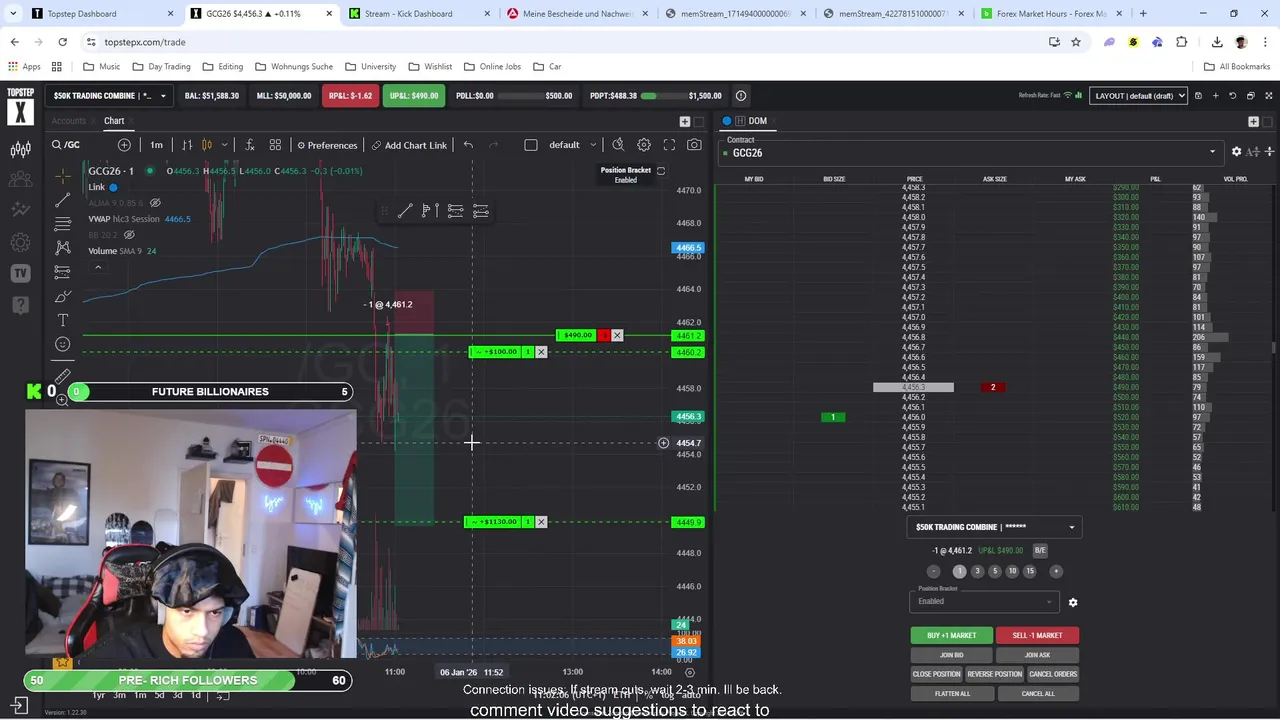Viewport: 1280px width, 720px height.
Task: Toggle the chart default square checkbox
Action: tap(531, 145)
